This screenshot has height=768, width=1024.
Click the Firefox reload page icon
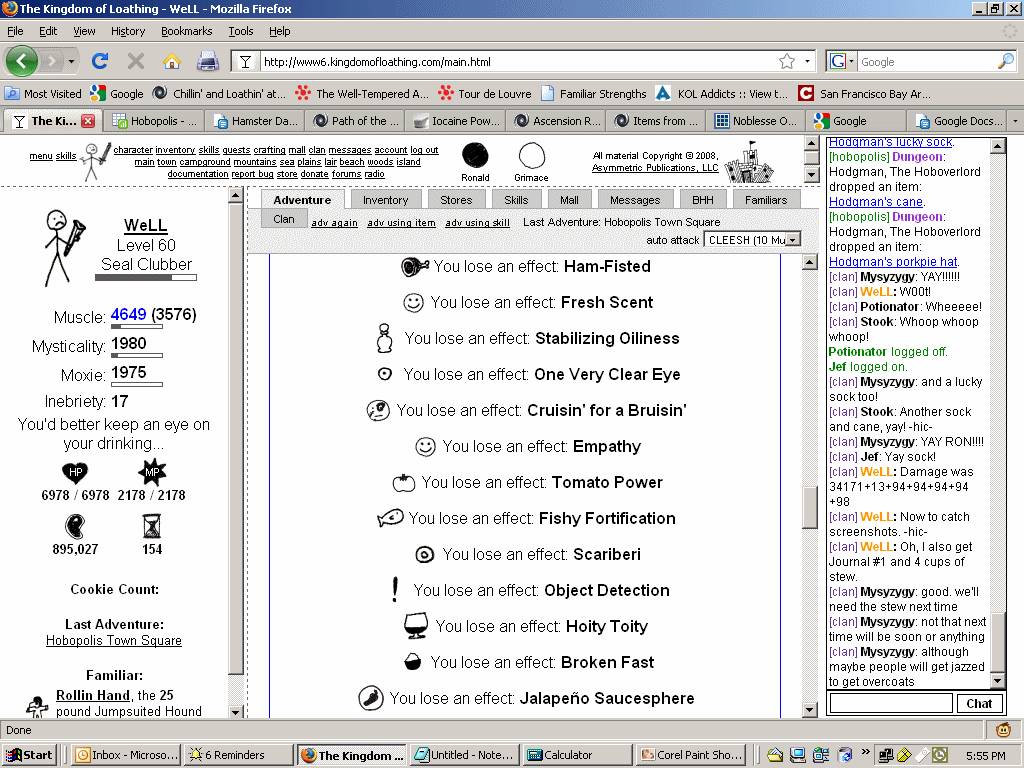pyautogui.click(x=100, y=61)
